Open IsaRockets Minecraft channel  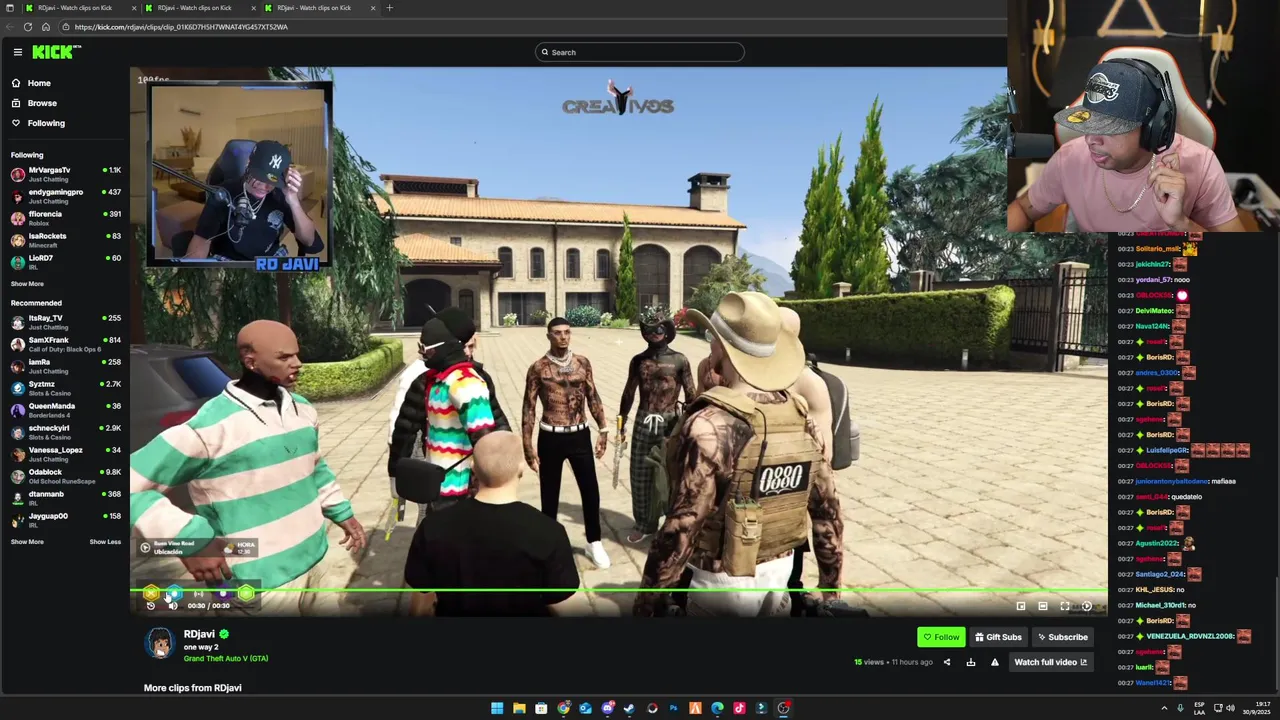[65, 240]
